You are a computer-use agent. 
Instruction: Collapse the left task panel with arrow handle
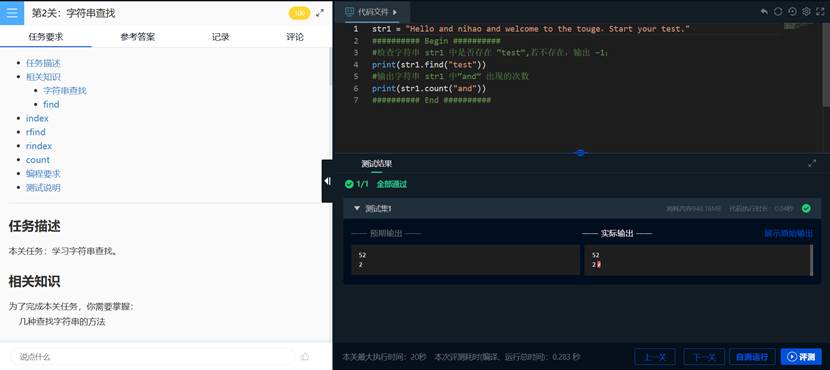click(327, 181)
